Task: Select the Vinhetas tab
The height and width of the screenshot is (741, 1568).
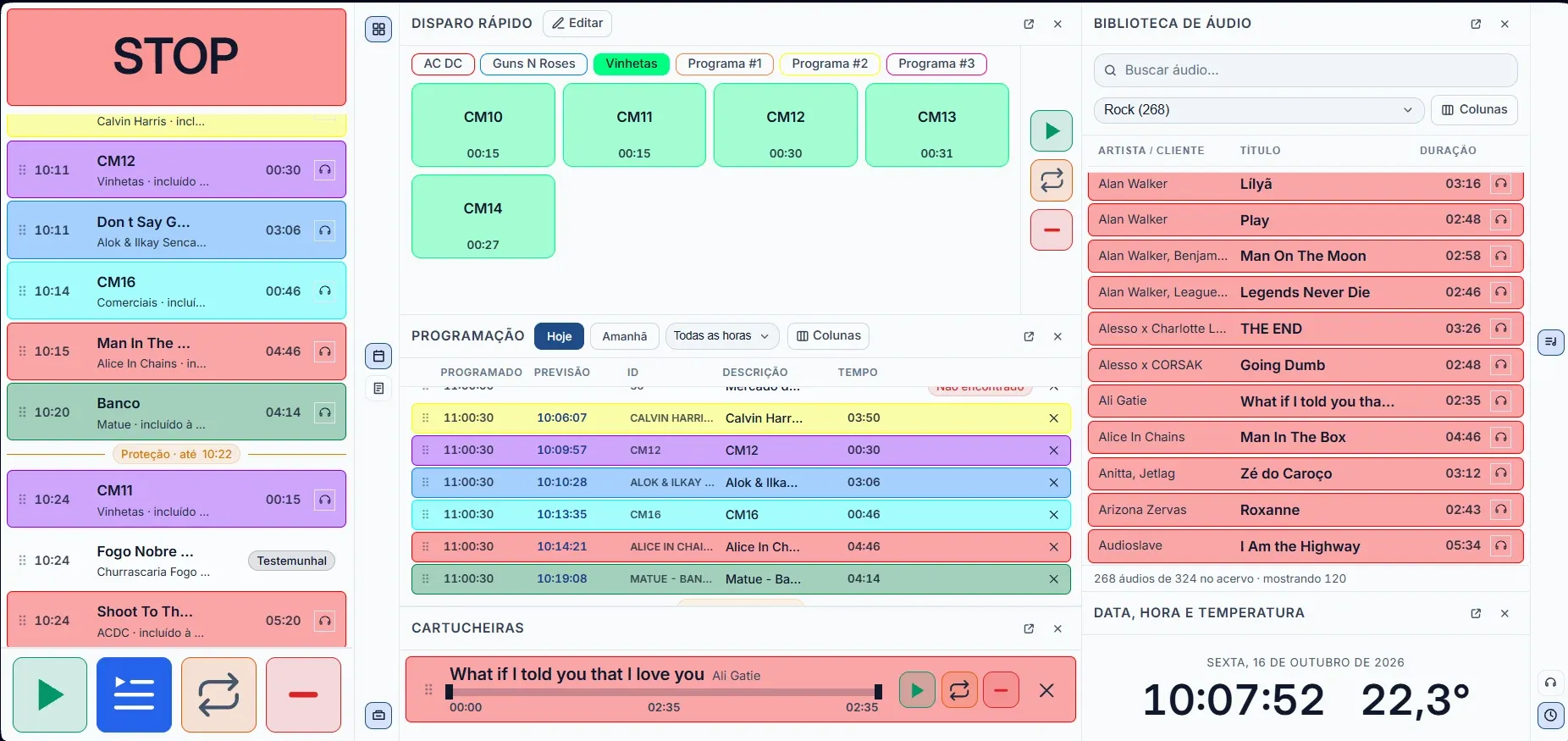Action: (632, 64)
